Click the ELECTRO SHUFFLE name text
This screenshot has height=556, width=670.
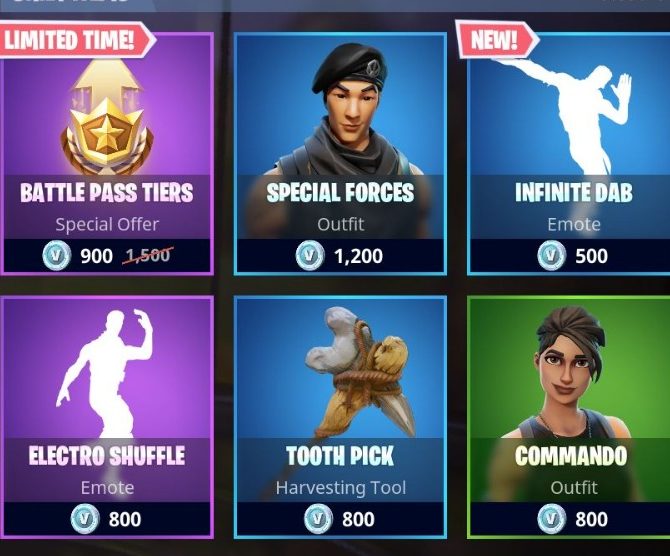coord(107,456)
